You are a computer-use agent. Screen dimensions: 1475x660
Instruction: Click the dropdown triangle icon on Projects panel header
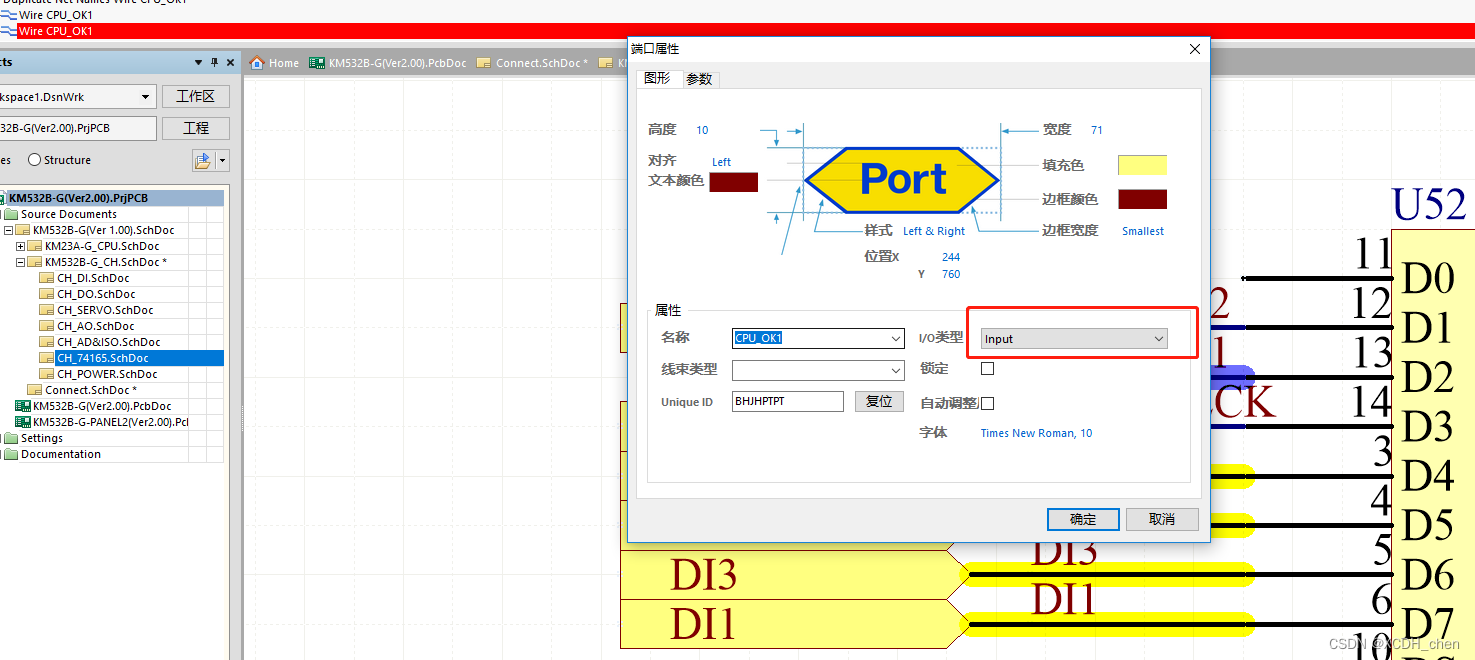[x=197, y=61]
